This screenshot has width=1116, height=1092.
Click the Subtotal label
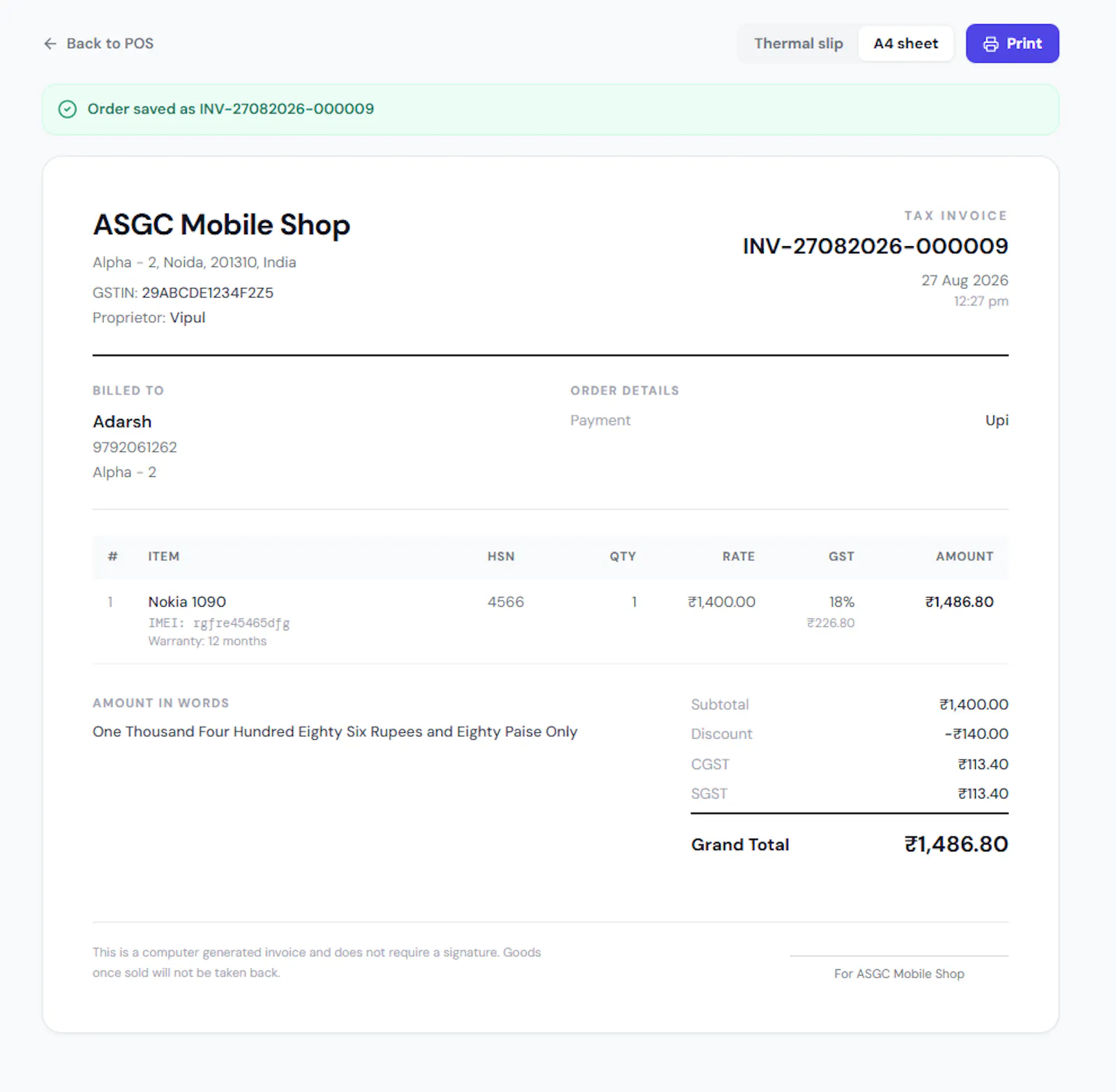click(x=720, y=704)
